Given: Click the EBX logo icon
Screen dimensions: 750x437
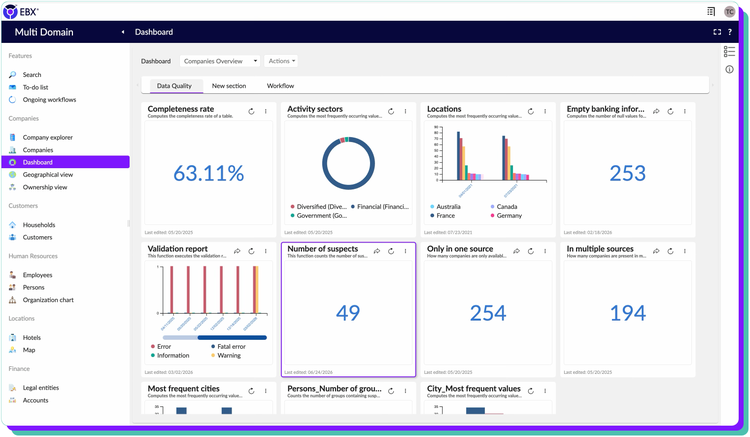Looking at the screenshot, I should tap(10, 11).
